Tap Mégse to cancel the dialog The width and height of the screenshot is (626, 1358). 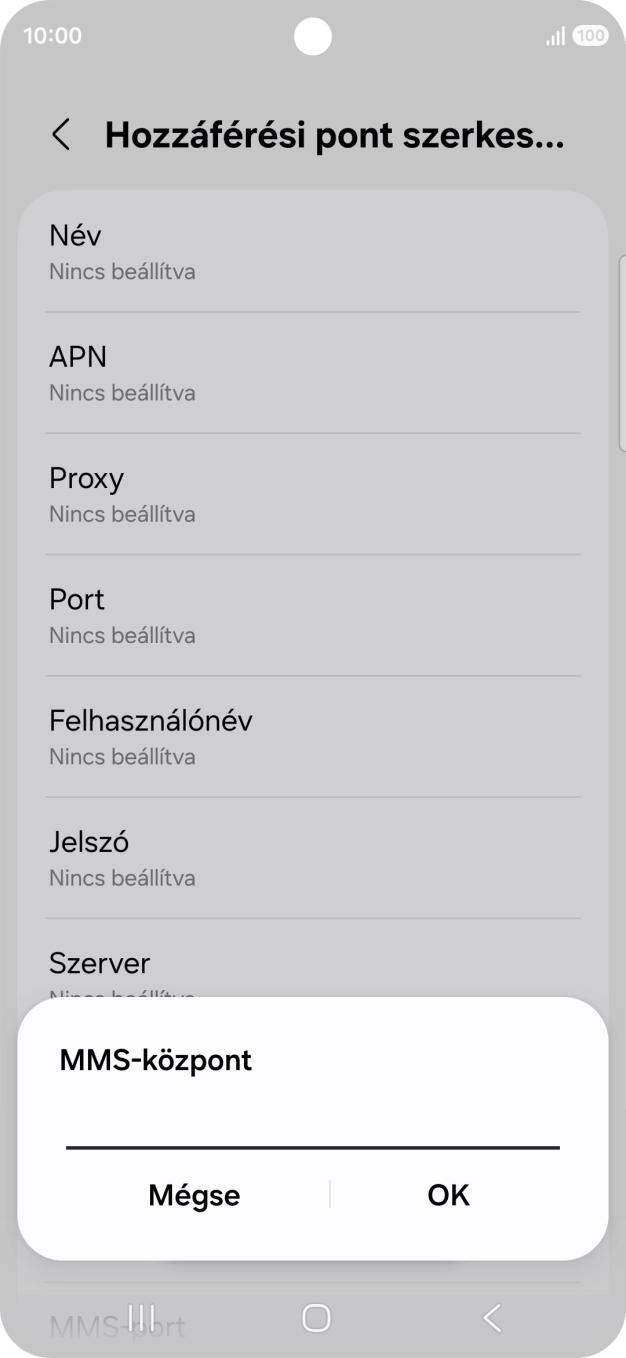(193, 1195)
